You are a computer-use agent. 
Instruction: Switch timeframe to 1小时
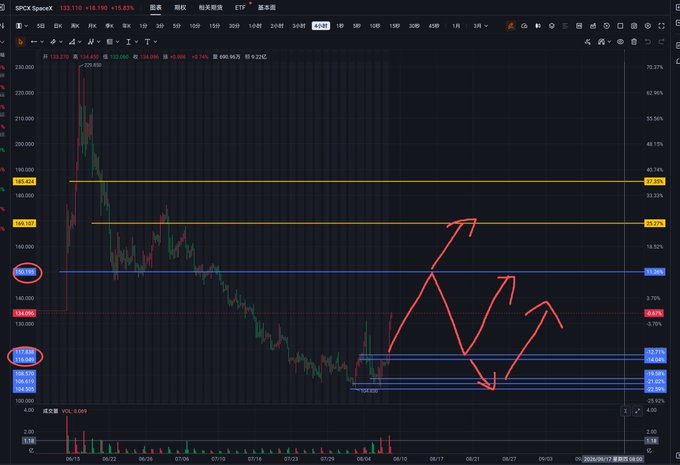tap(255, 26)
